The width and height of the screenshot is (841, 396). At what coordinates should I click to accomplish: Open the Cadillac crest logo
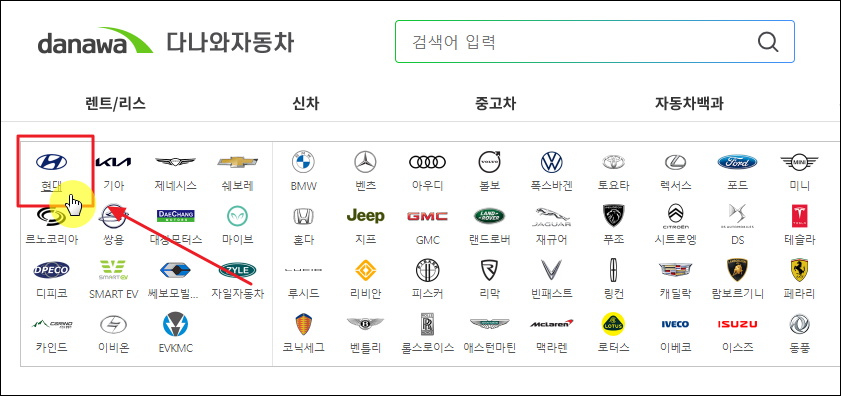coord(675,270)
